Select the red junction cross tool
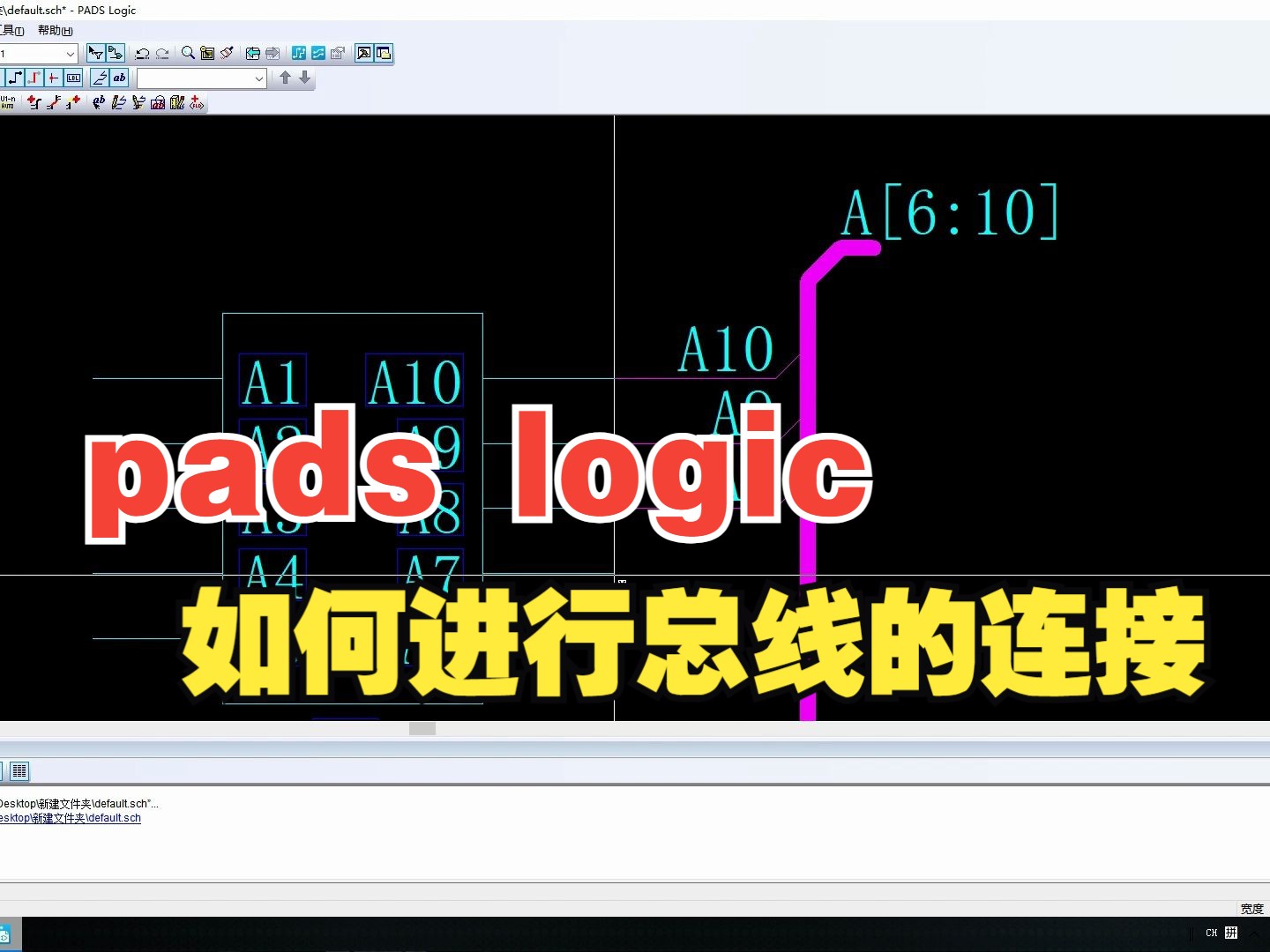The width and height of the screenshot is (1270, 952). 54,78
